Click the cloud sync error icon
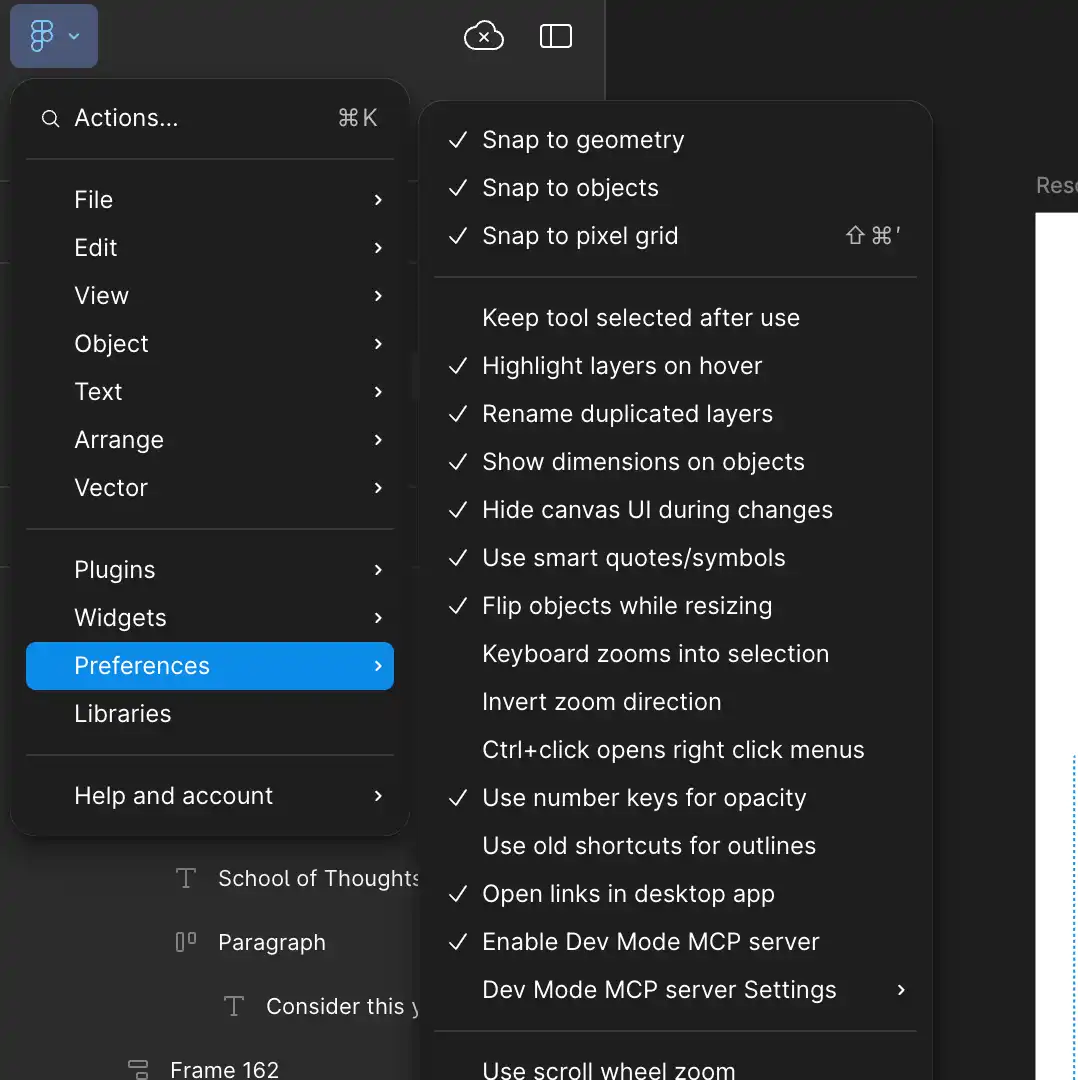 pyautogui.click(x=484, y=36)
